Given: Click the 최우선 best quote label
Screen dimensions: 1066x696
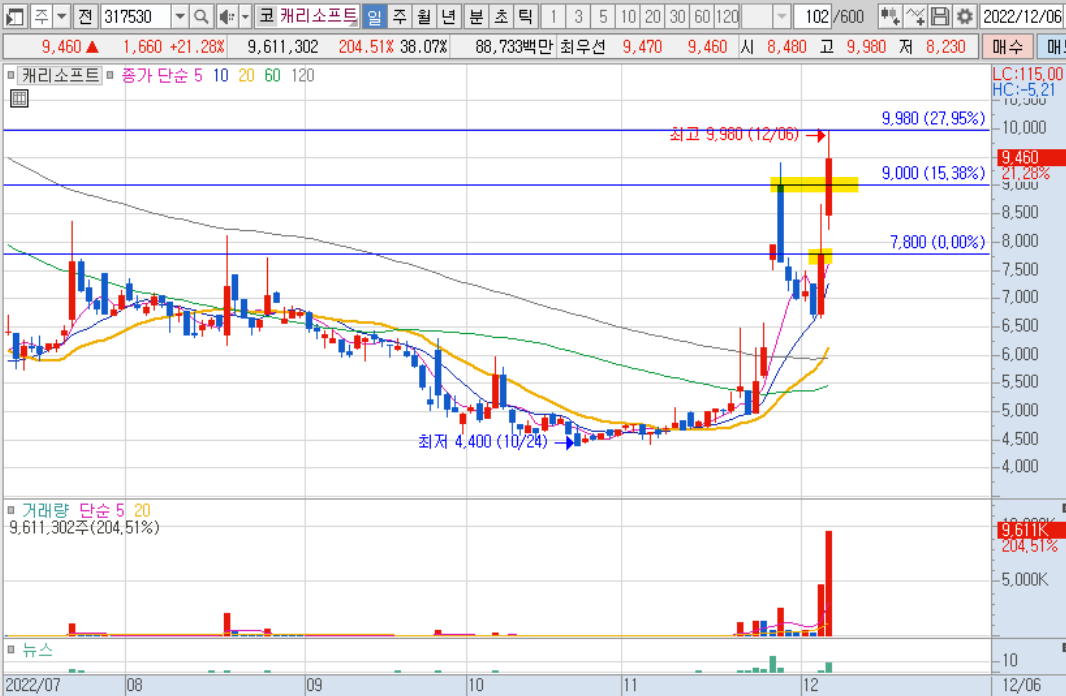Looking at the screenshot, I should click(x=582, y=47).
